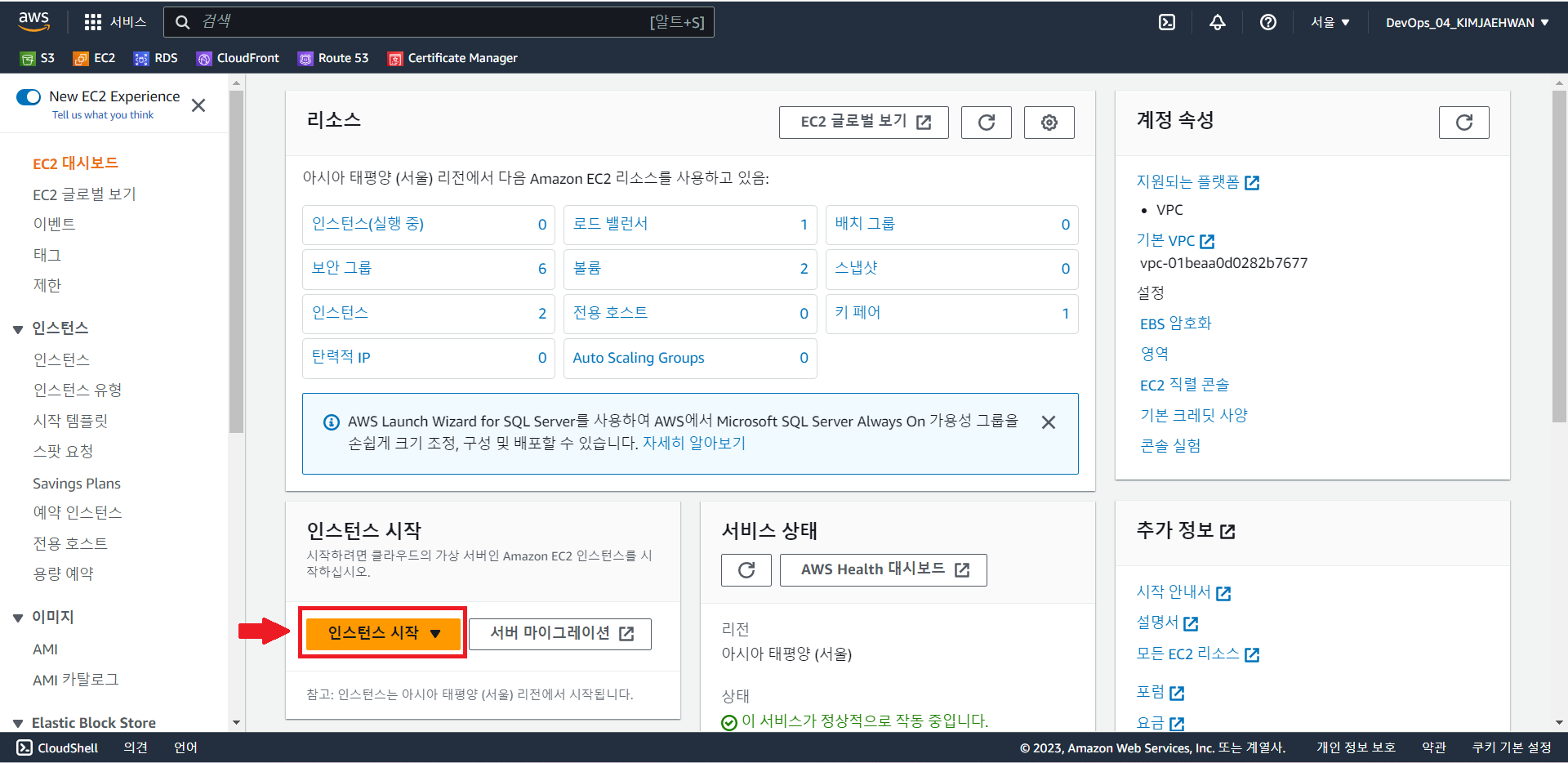
Task: Open the 인스턴스(실행 중) resource link
Action: [x=367, y=224]
